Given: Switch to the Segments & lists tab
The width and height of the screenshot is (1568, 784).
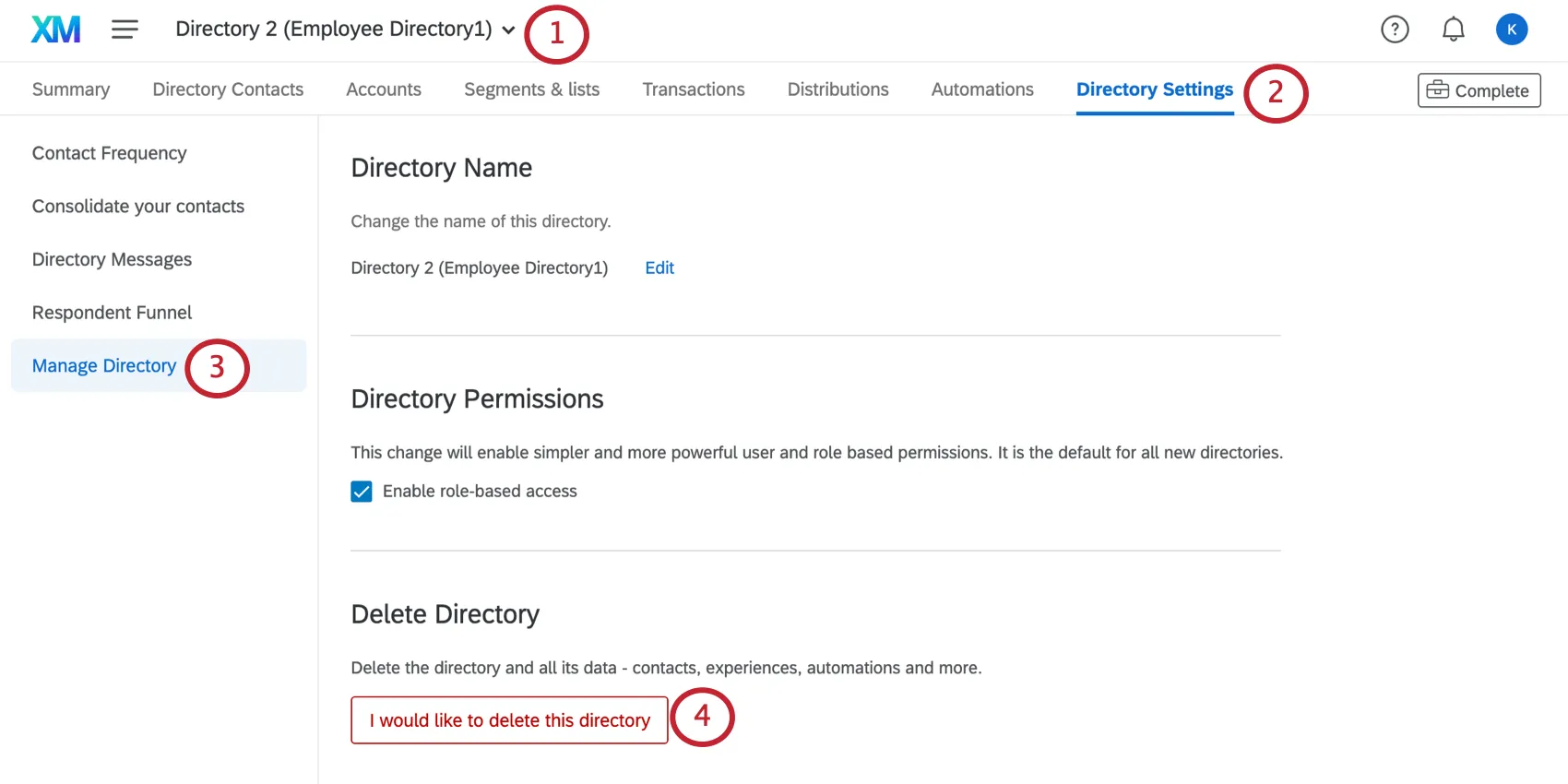Looking at the screenshot, I should pyautogui.click(x=531, y=89).
